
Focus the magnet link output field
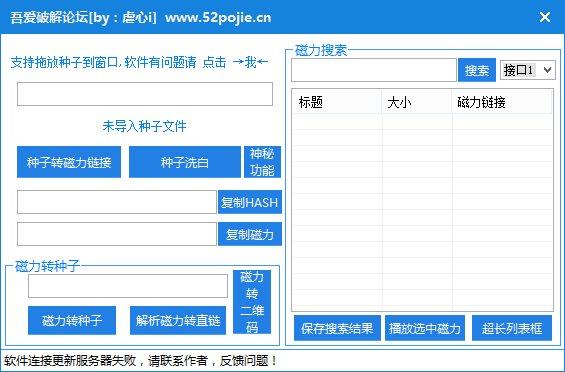coord(117,234)
